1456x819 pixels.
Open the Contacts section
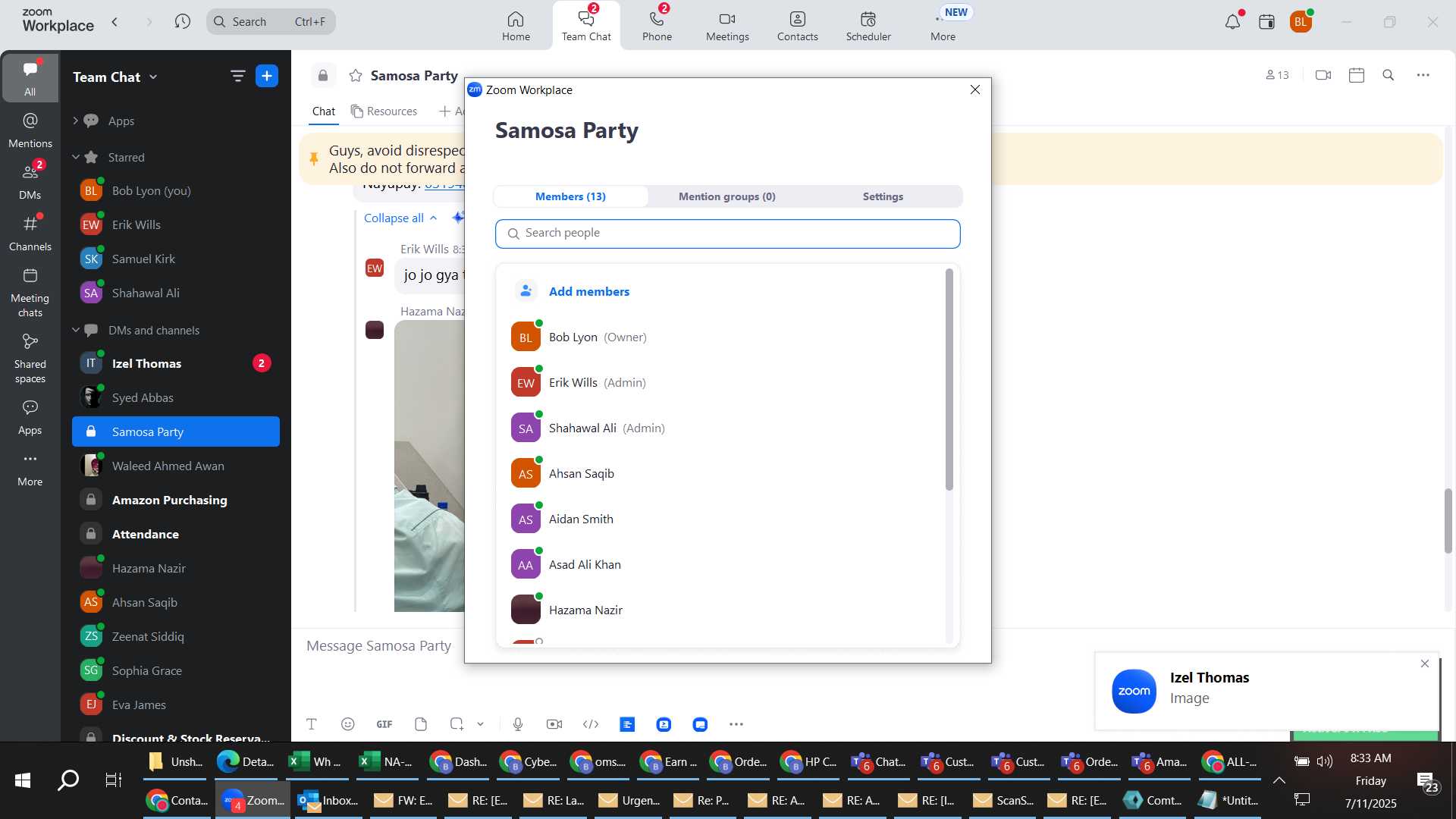[797, 26]
